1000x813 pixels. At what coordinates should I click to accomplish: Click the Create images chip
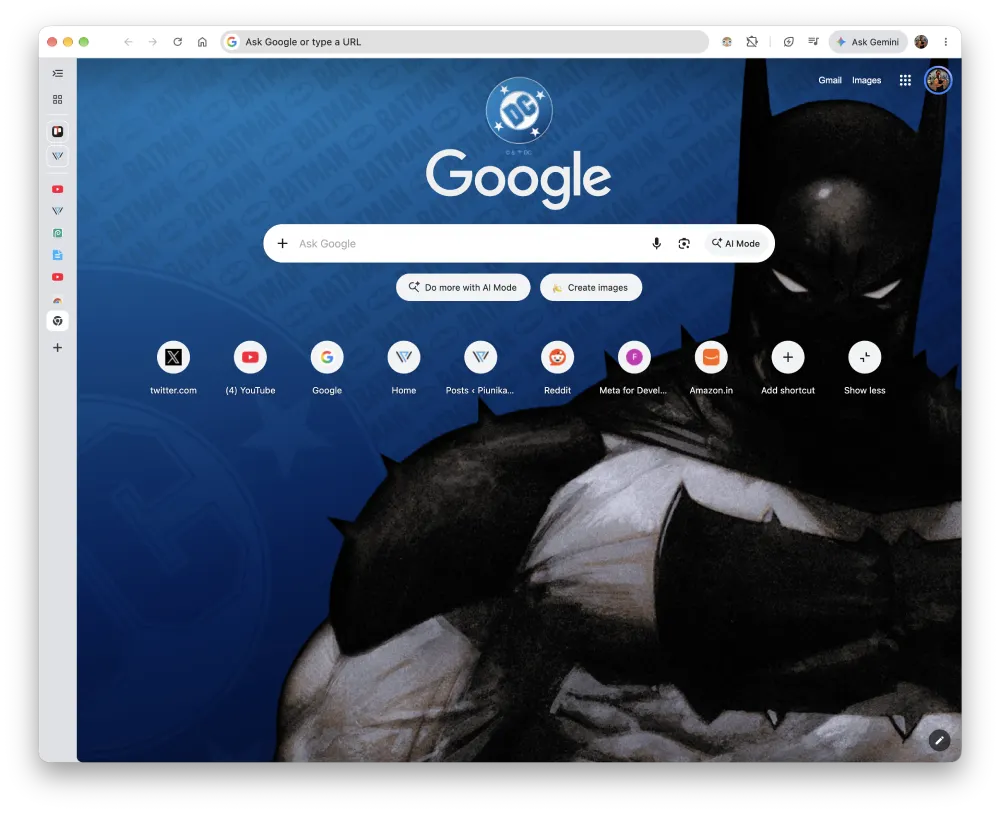coord(591,288)
